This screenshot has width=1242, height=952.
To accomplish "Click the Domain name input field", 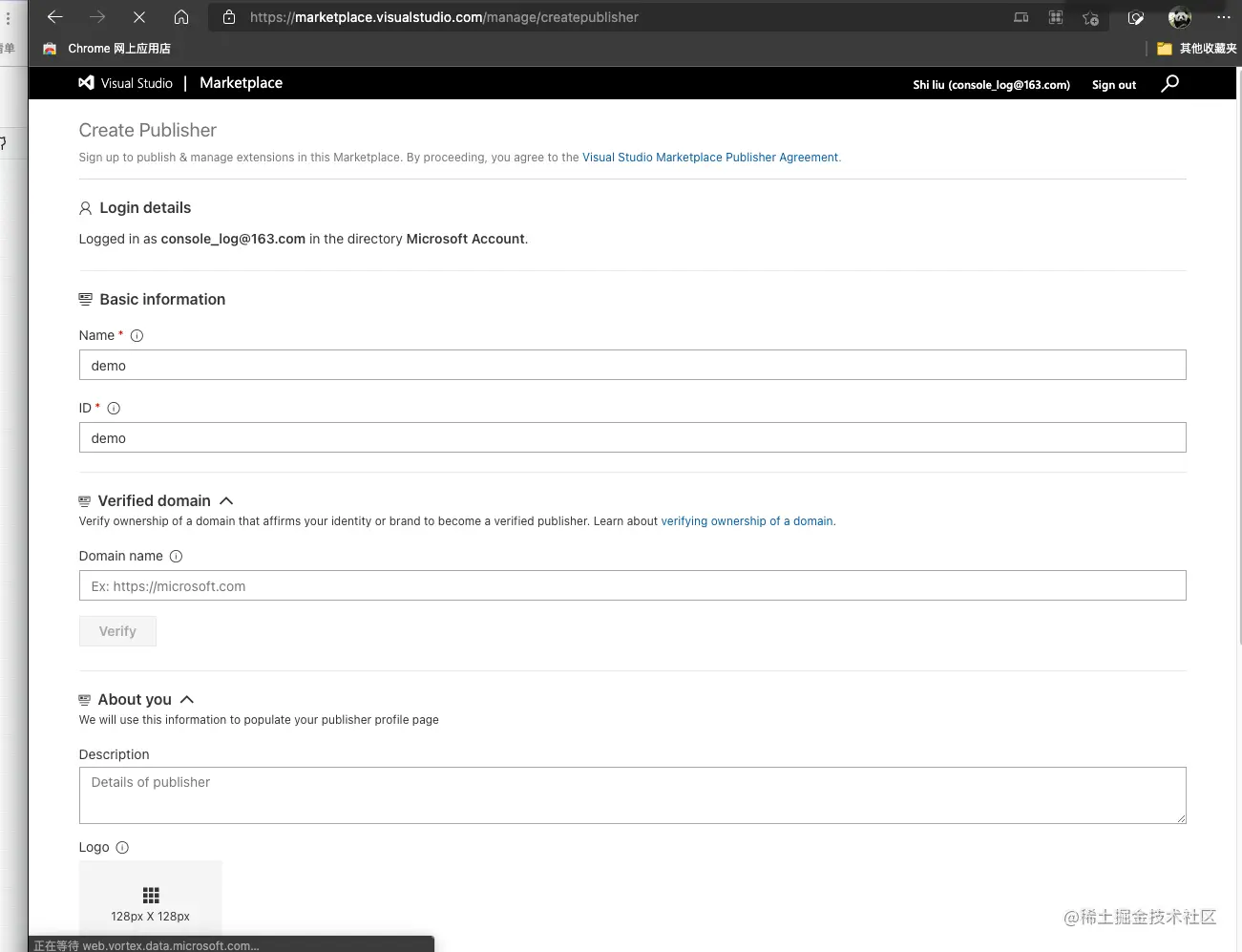I will tap(632, 585).
